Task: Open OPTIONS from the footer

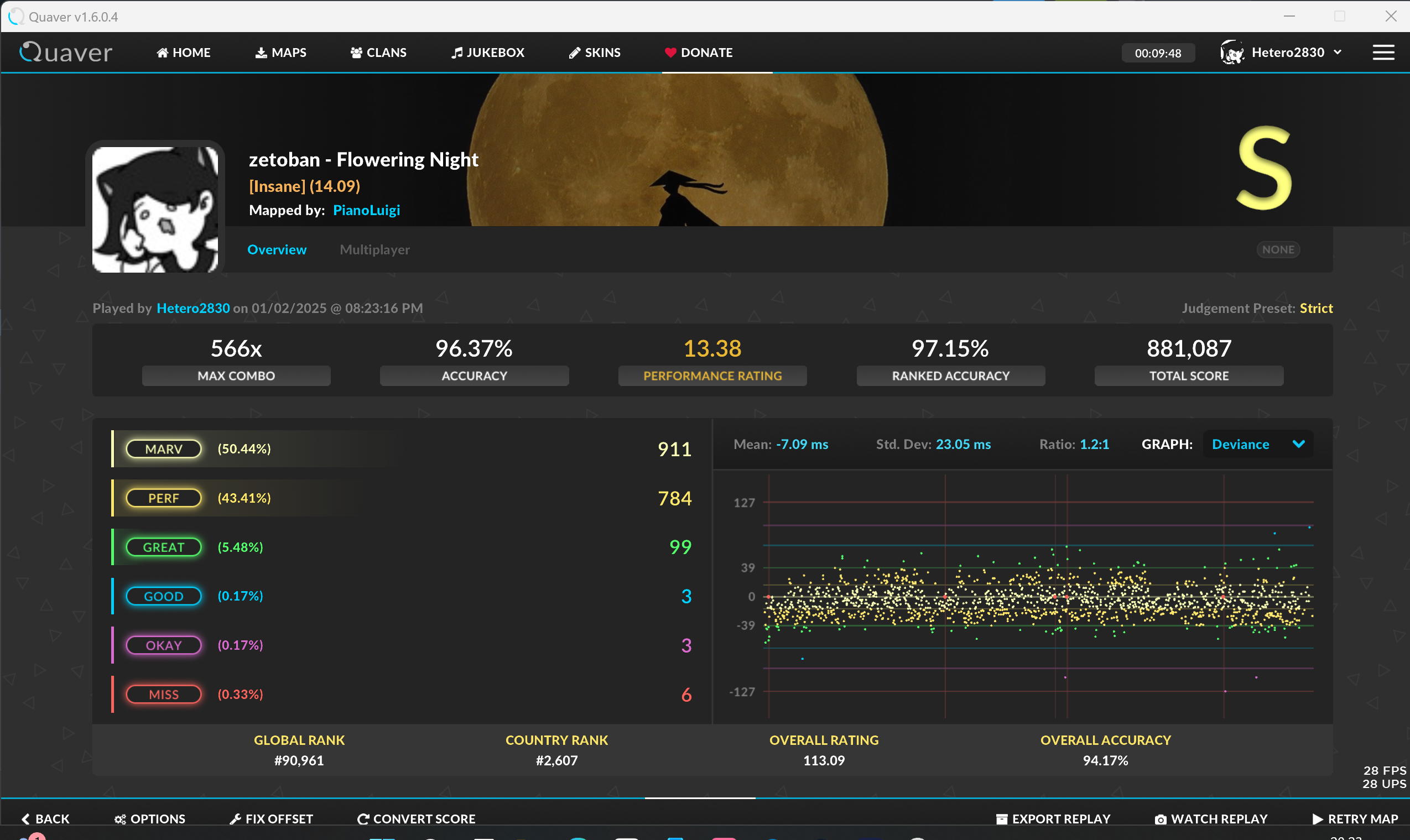Action: coord(150,819)
